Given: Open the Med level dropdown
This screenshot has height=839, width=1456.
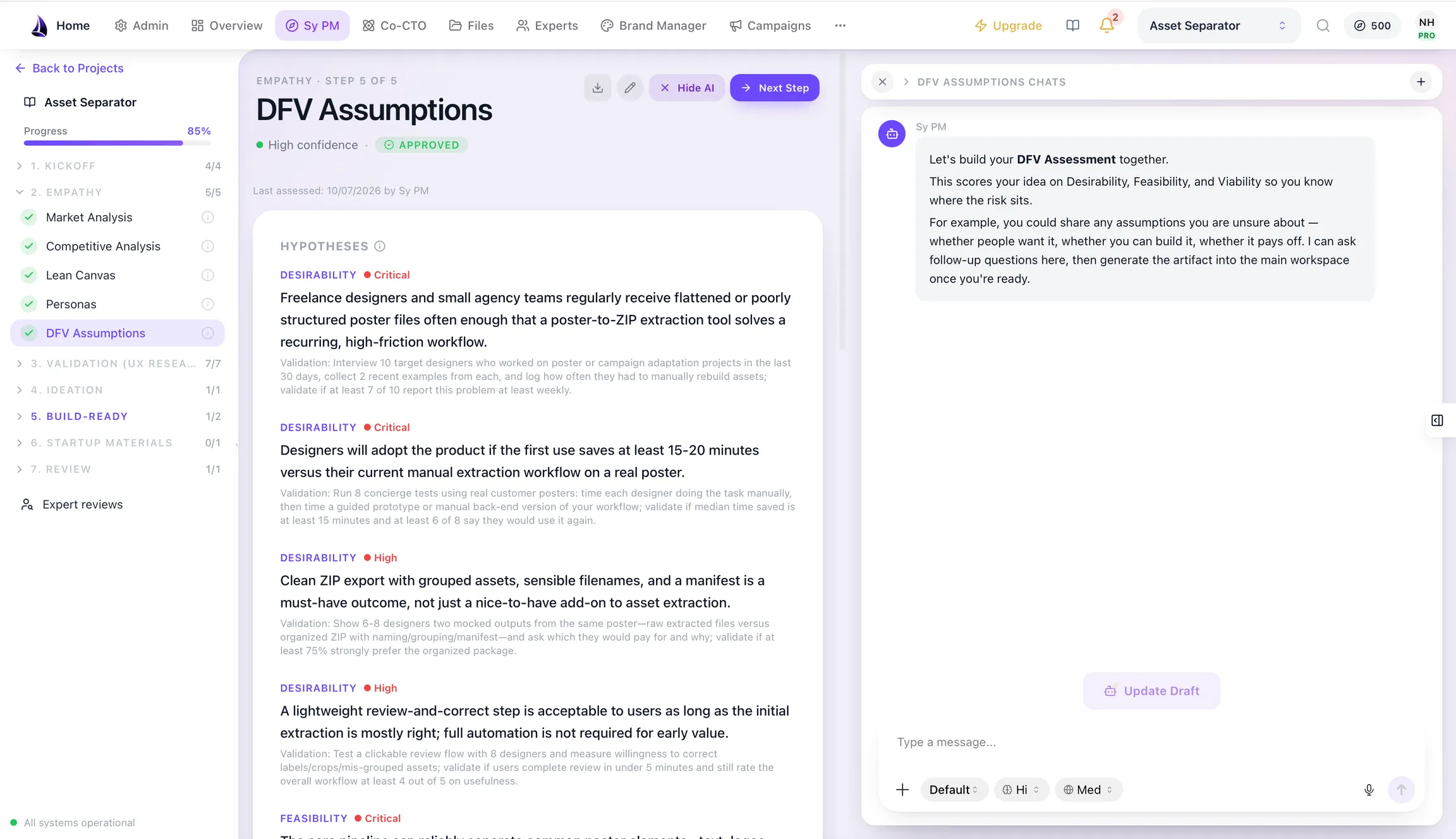Looking at the screenshot, I should click(1088, 790).
